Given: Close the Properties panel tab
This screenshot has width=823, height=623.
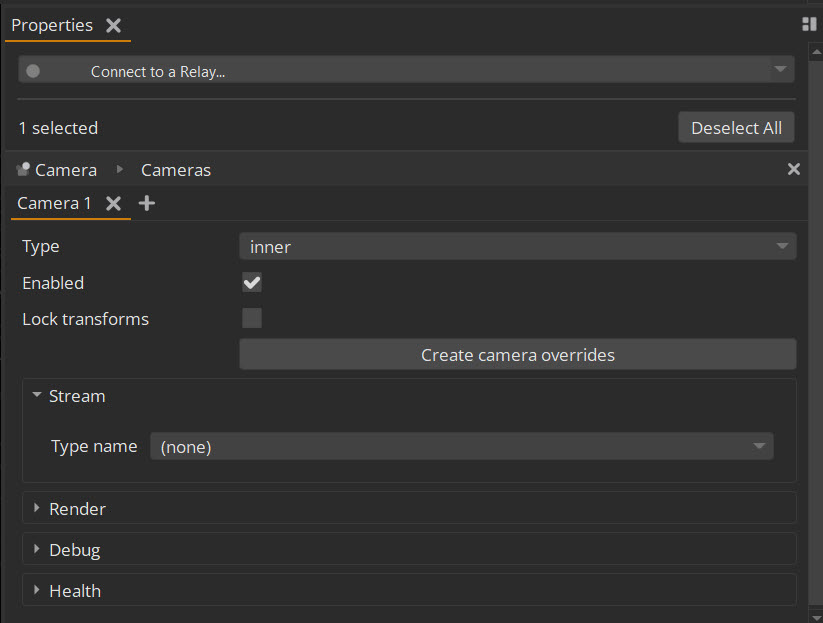Looking at the screenshot, I should tap(114, 26).
